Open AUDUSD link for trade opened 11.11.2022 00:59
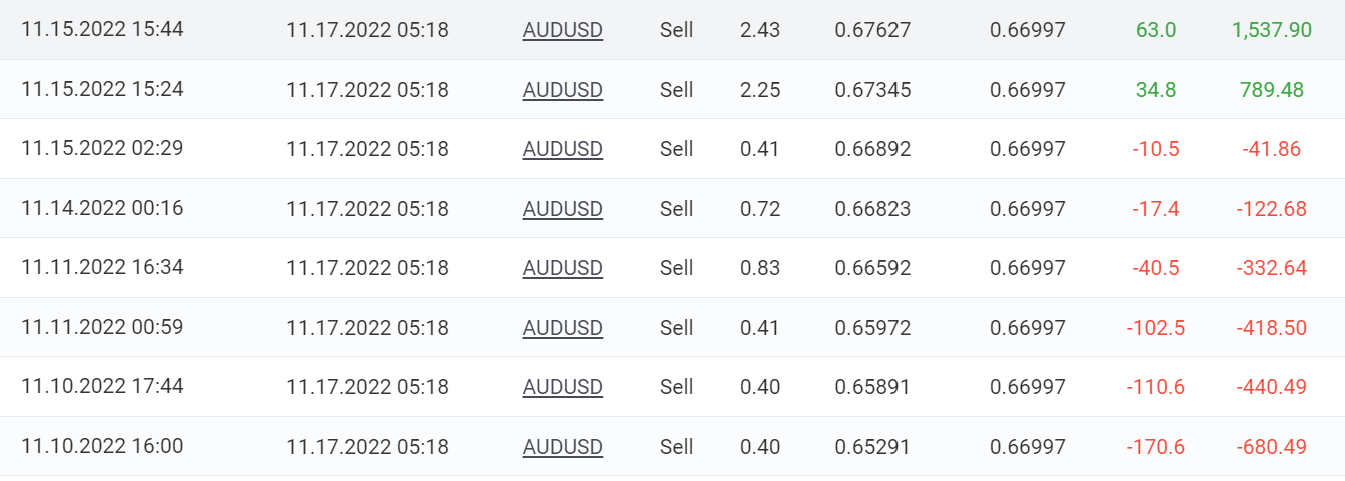The image size is (1345, 481). (562, 328)
